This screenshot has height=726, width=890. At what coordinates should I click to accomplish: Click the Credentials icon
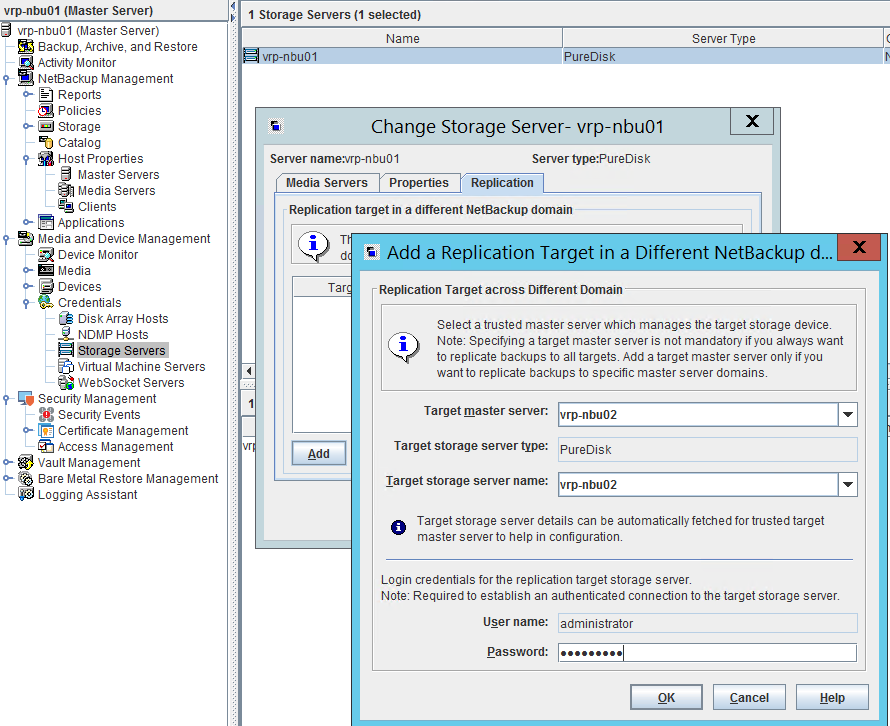click(x=46, y=303)
